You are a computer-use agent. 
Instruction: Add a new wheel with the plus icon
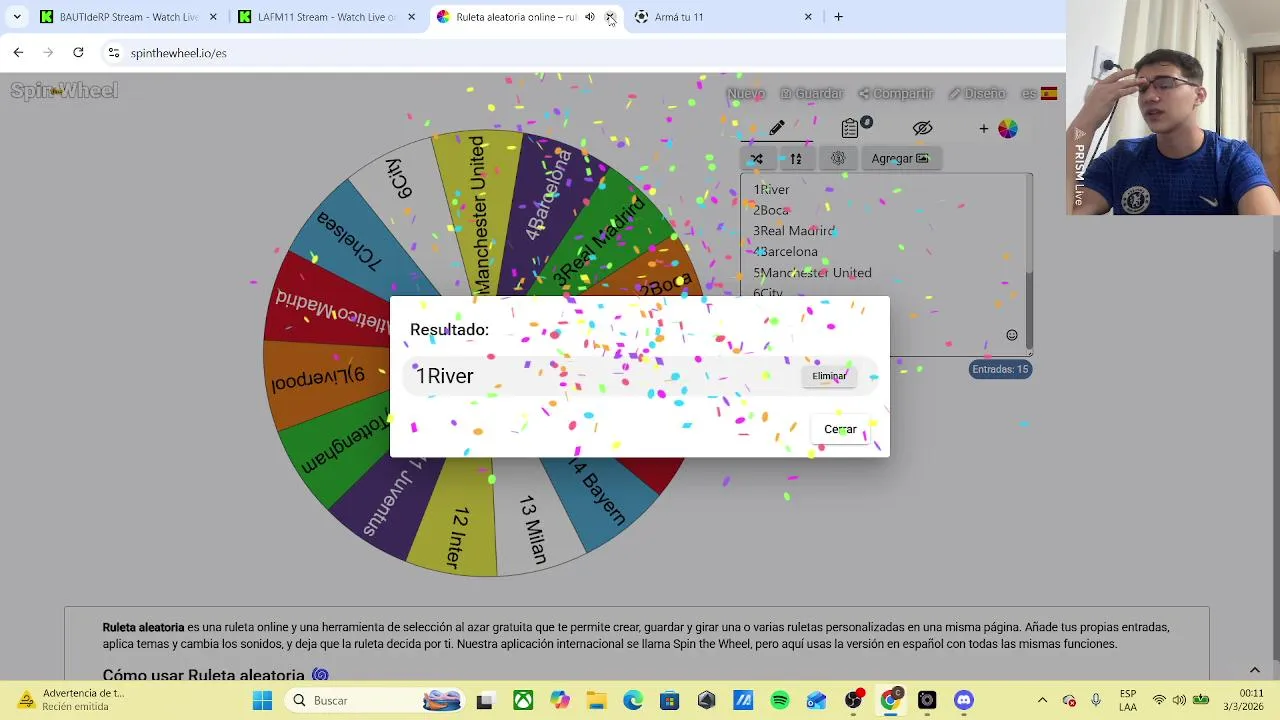click(984, 128)
